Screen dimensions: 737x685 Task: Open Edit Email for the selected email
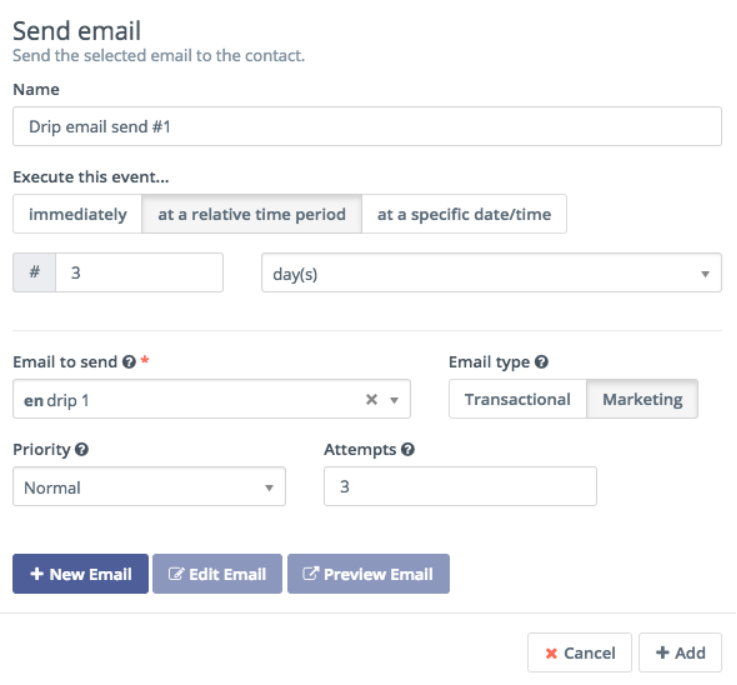coord(217,574)
